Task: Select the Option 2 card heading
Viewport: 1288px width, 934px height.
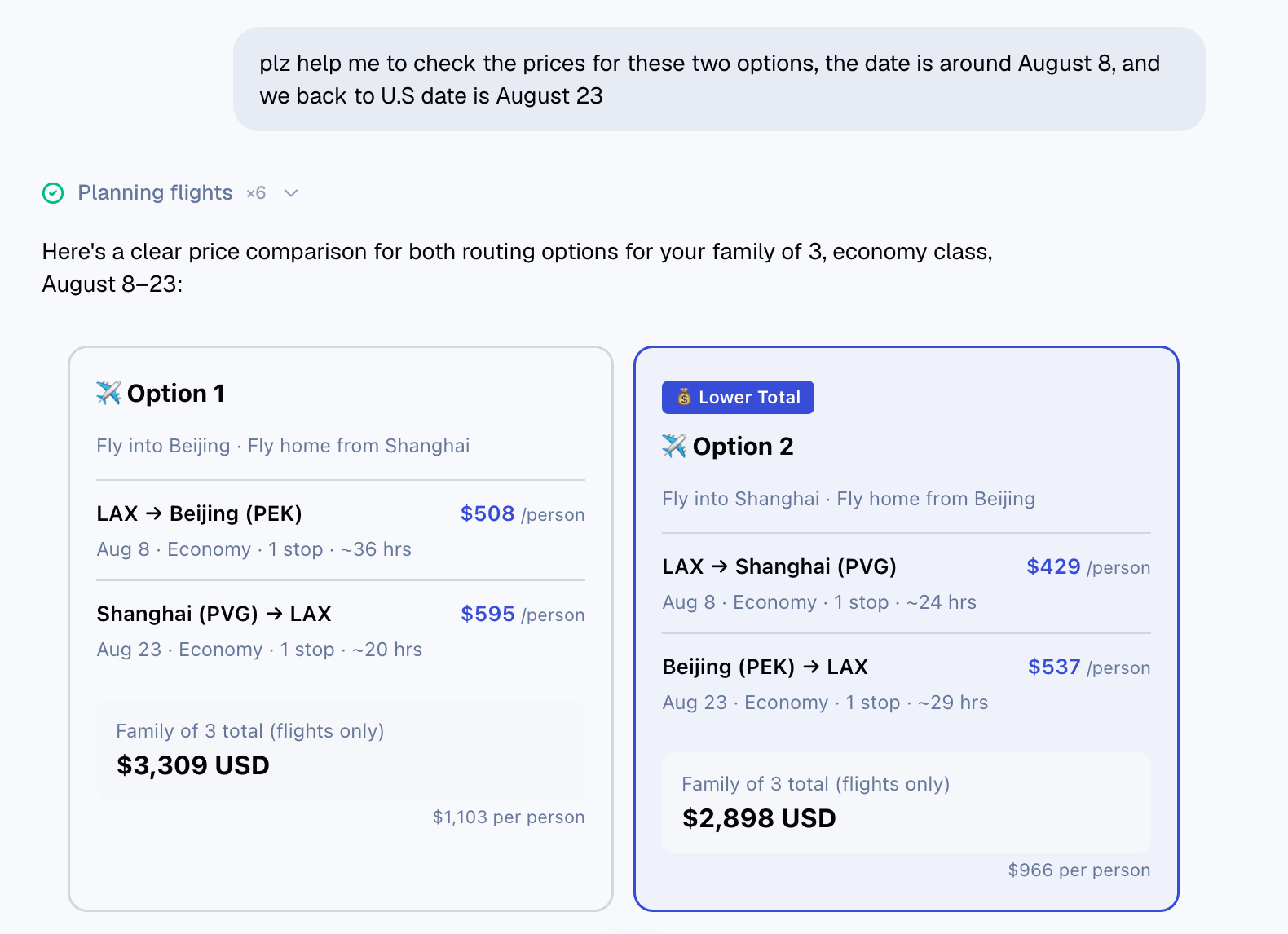Action: click(x=743, y=446)
